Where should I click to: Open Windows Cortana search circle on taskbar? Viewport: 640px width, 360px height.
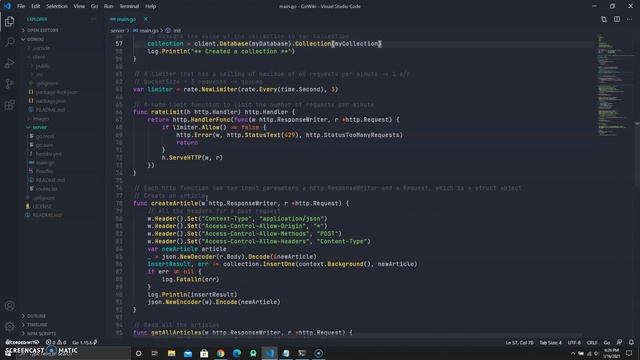(x=138, y=353)
